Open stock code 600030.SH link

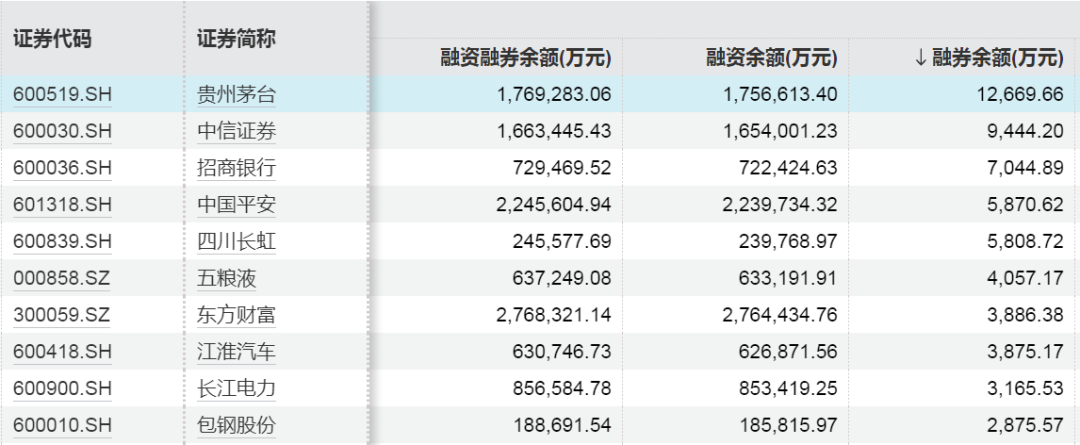62,132
